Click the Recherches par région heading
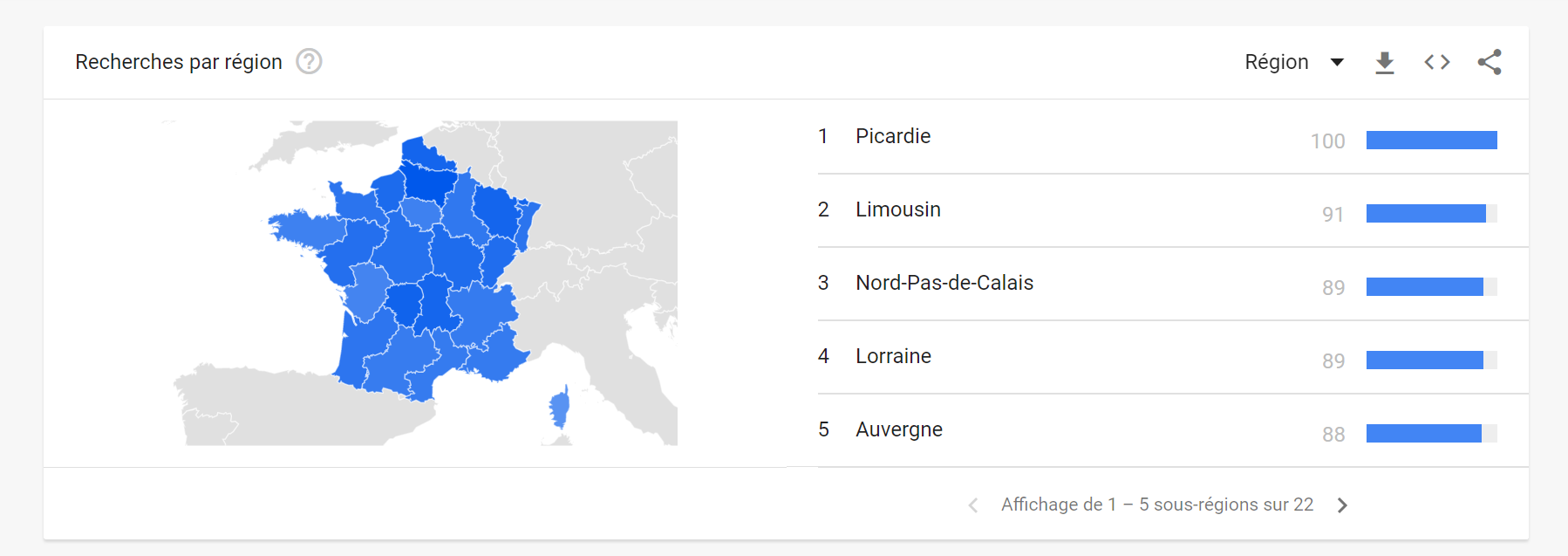1568x556 pixels. (179, 62)
